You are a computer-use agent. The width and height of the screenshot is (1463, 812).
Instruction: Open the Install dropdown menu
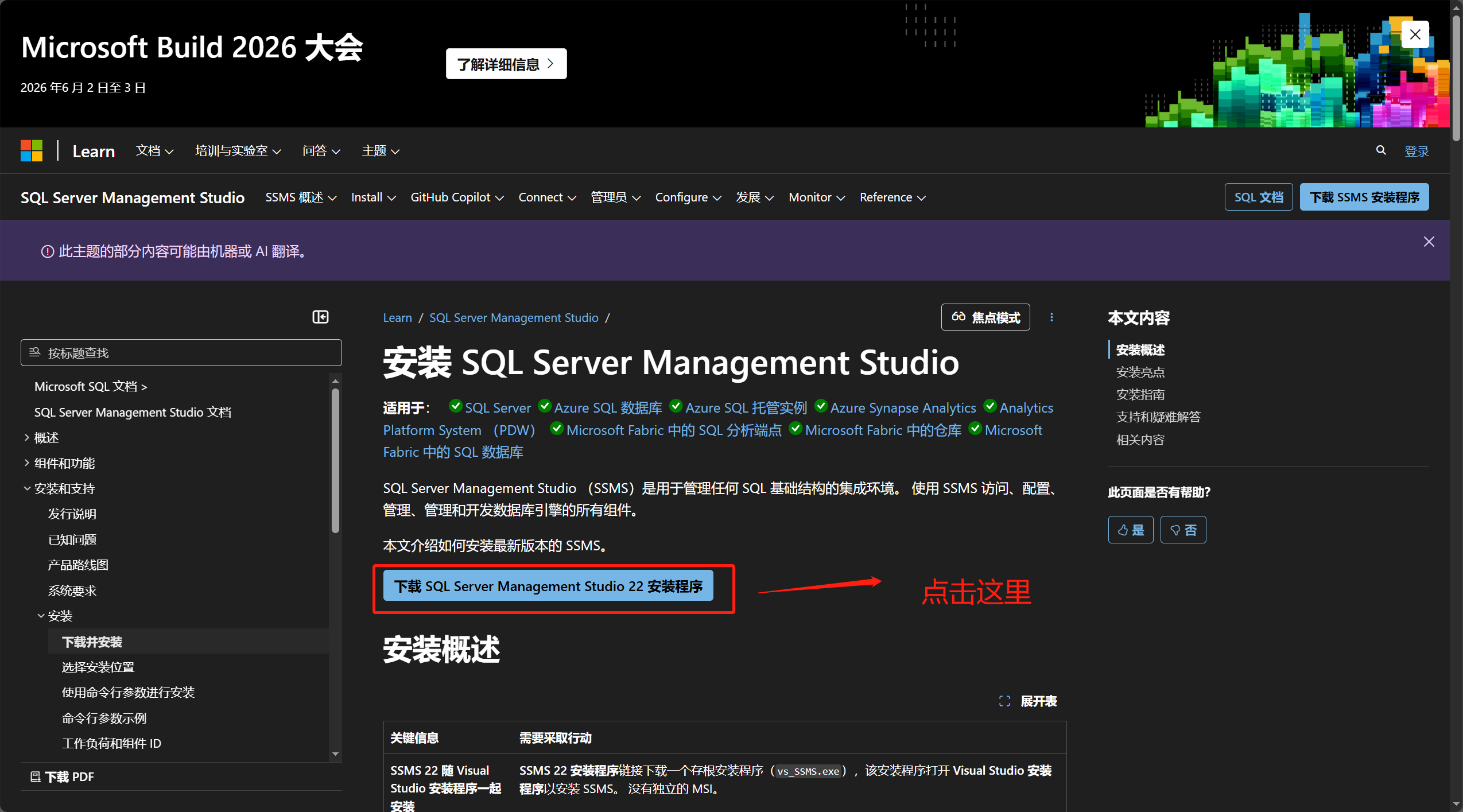point(373,197)
